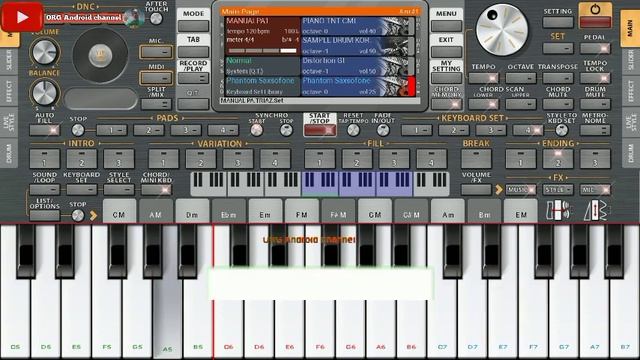Toggle the FX Mic button
640x360 pixels.
[x=595, y=190]
